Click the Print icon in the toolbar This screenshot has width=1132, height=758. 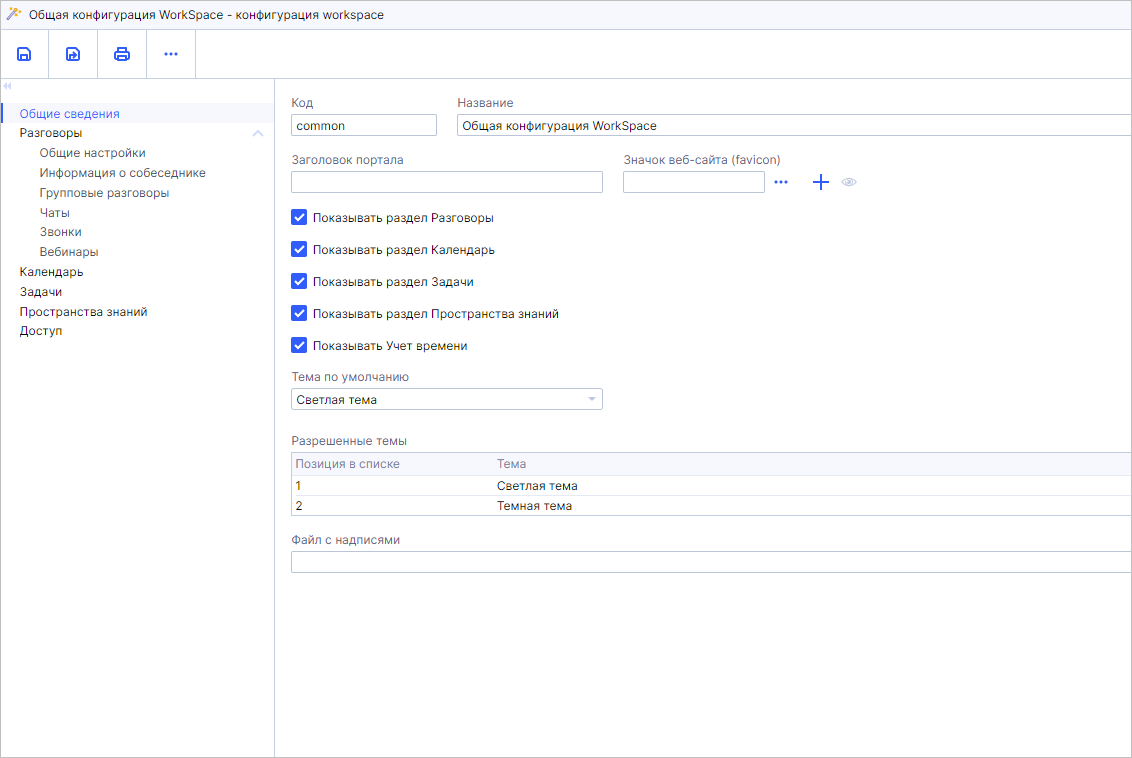122,54
